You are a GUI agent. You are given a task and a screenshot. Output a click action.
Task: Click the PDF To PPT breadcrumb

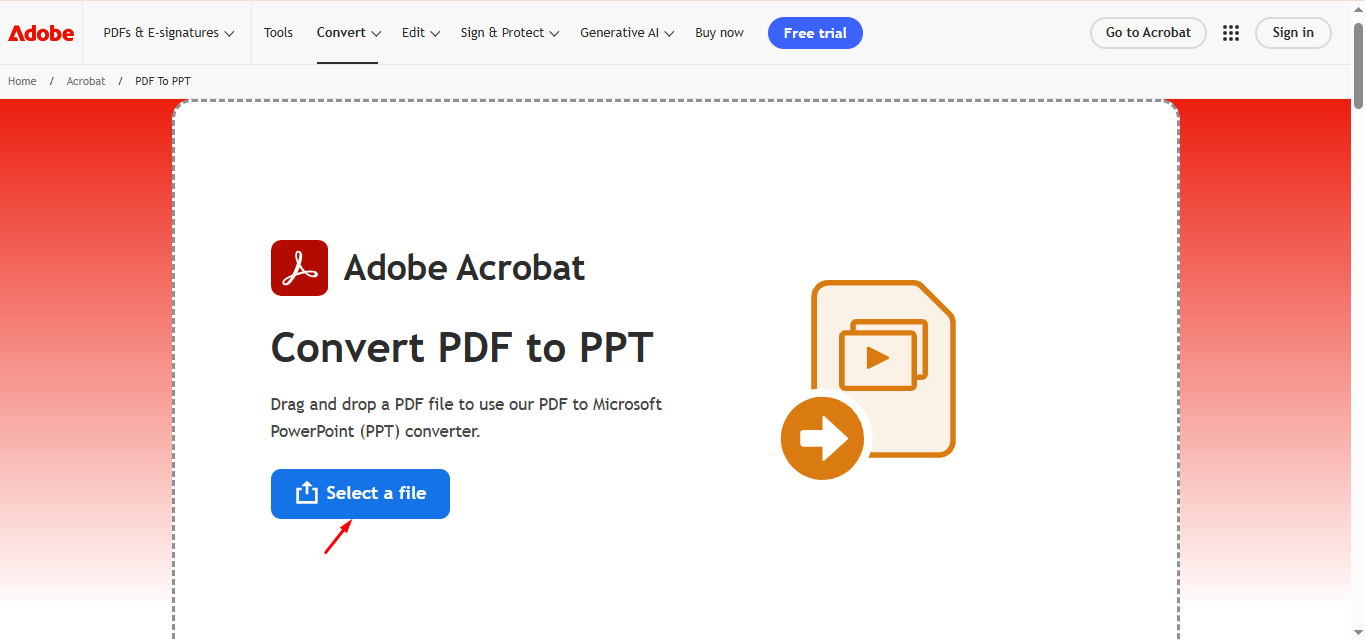163,81
